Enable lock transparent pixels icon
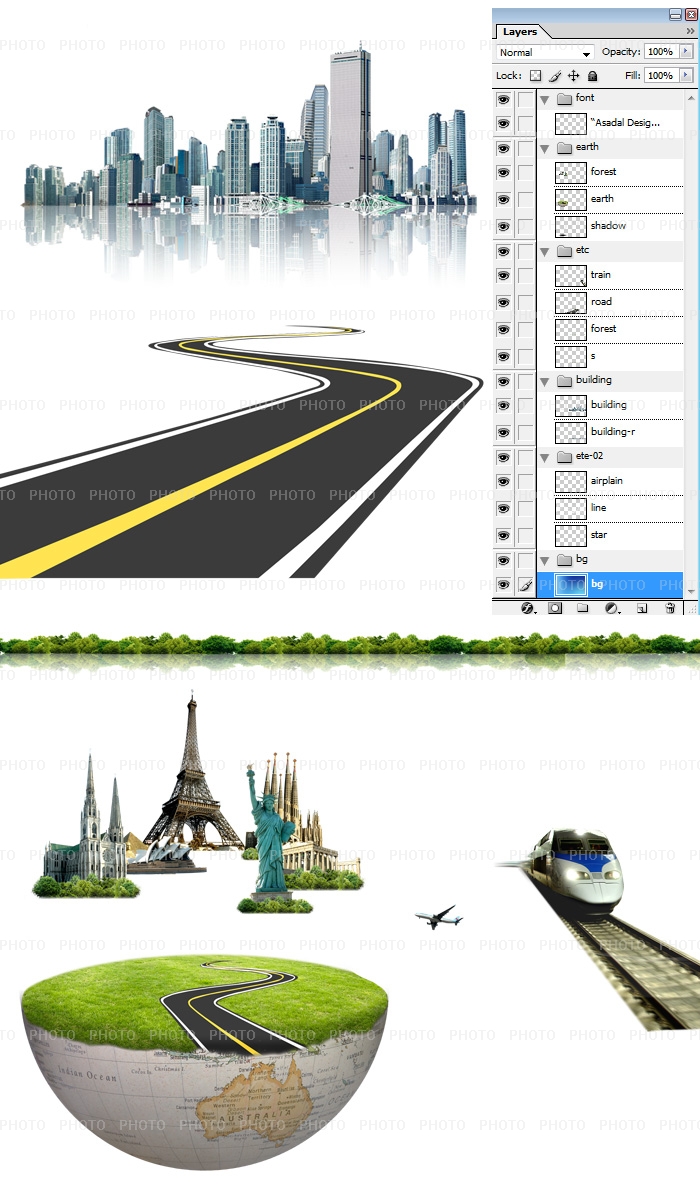The height and width of the screenshot is (1202, 700). click(x=535, y=76)
